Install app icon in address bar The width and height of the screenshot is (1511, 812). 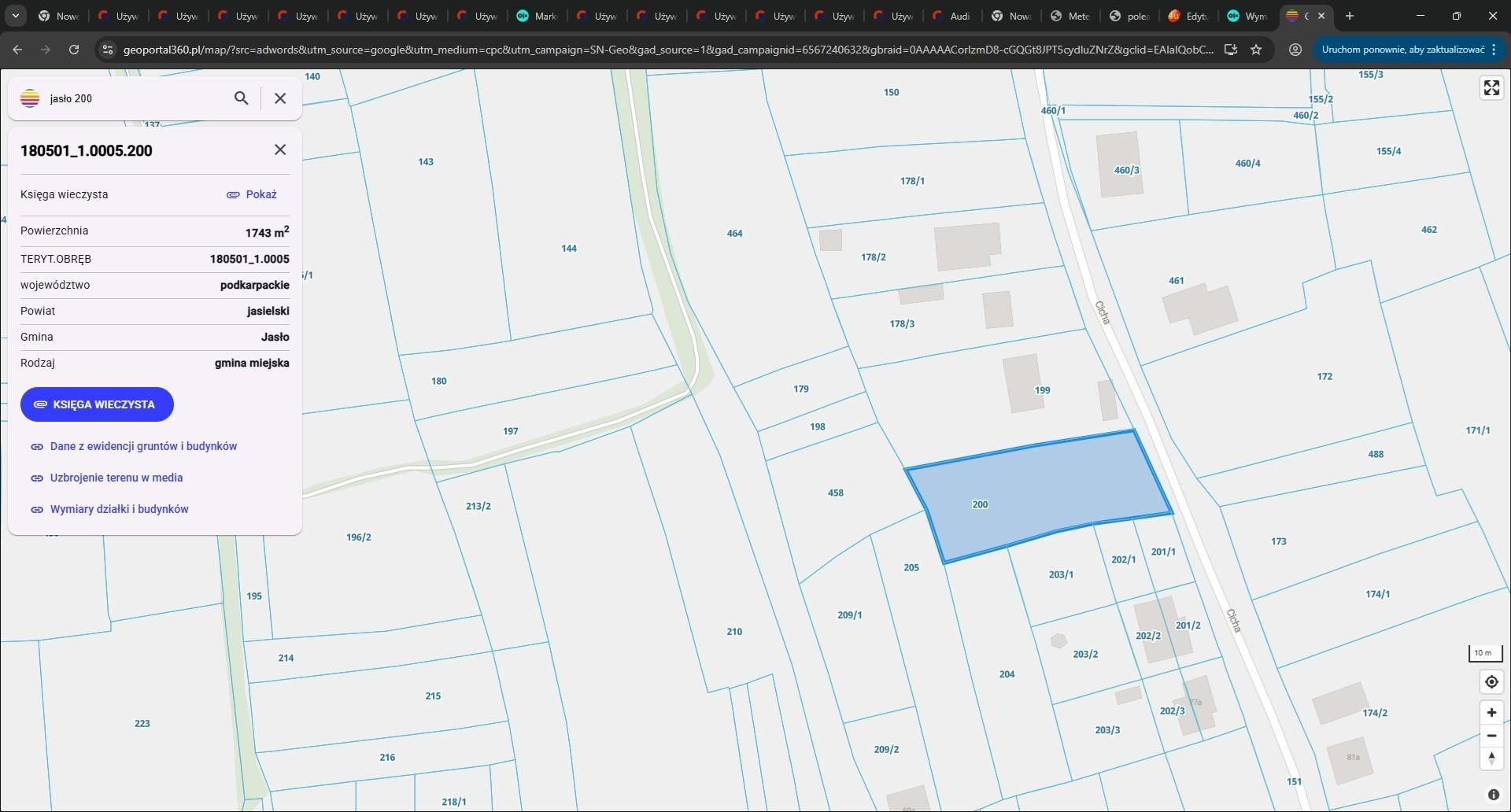[x=1231, y=50]
